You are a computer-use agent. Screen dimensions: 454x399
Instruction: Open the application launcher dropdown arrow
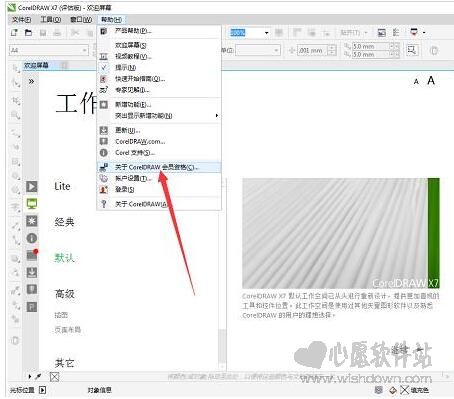pyautogui.click(x=424, y=33)
